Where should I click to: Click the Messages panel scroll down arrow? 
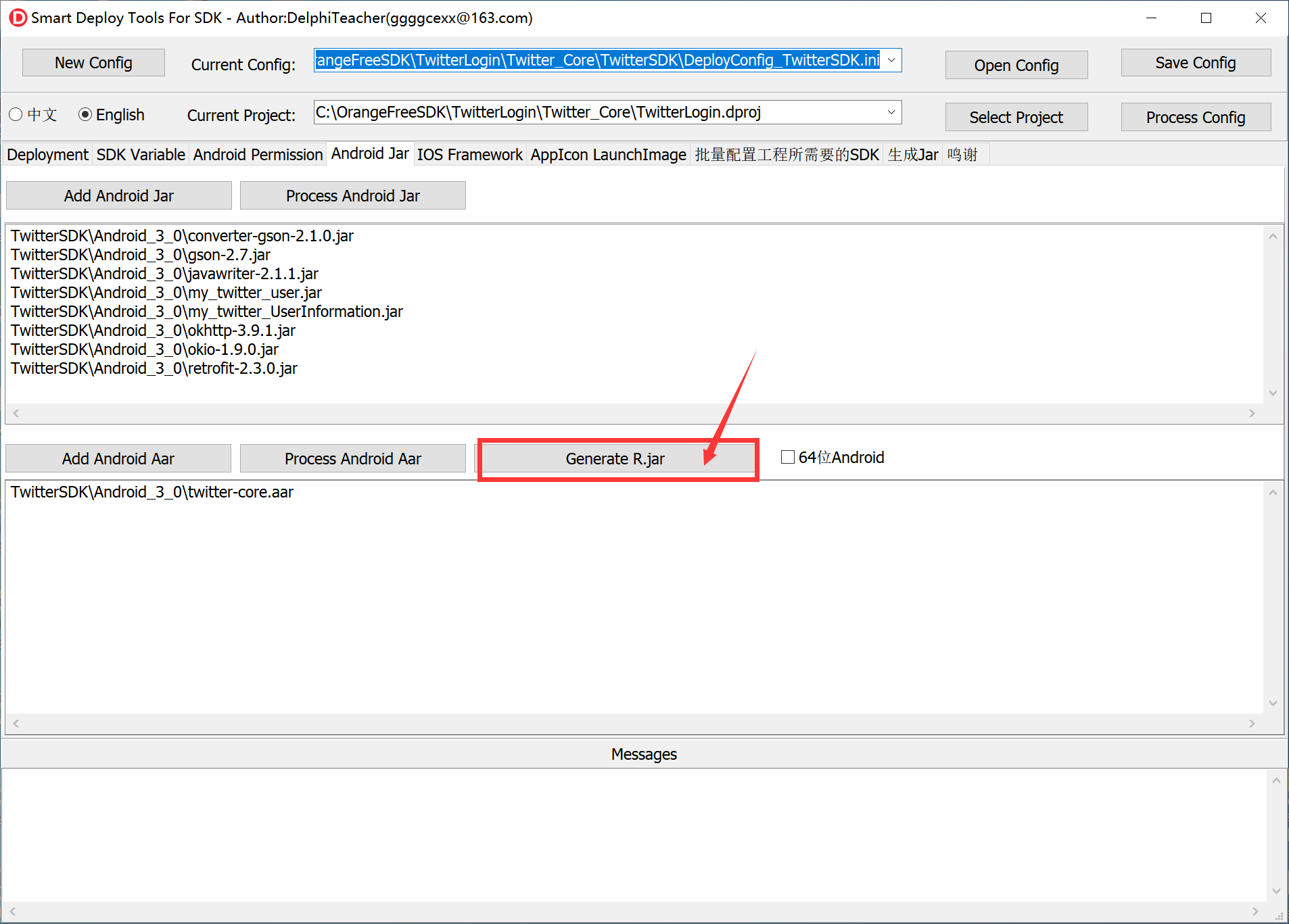click(x=1276, y=891)
